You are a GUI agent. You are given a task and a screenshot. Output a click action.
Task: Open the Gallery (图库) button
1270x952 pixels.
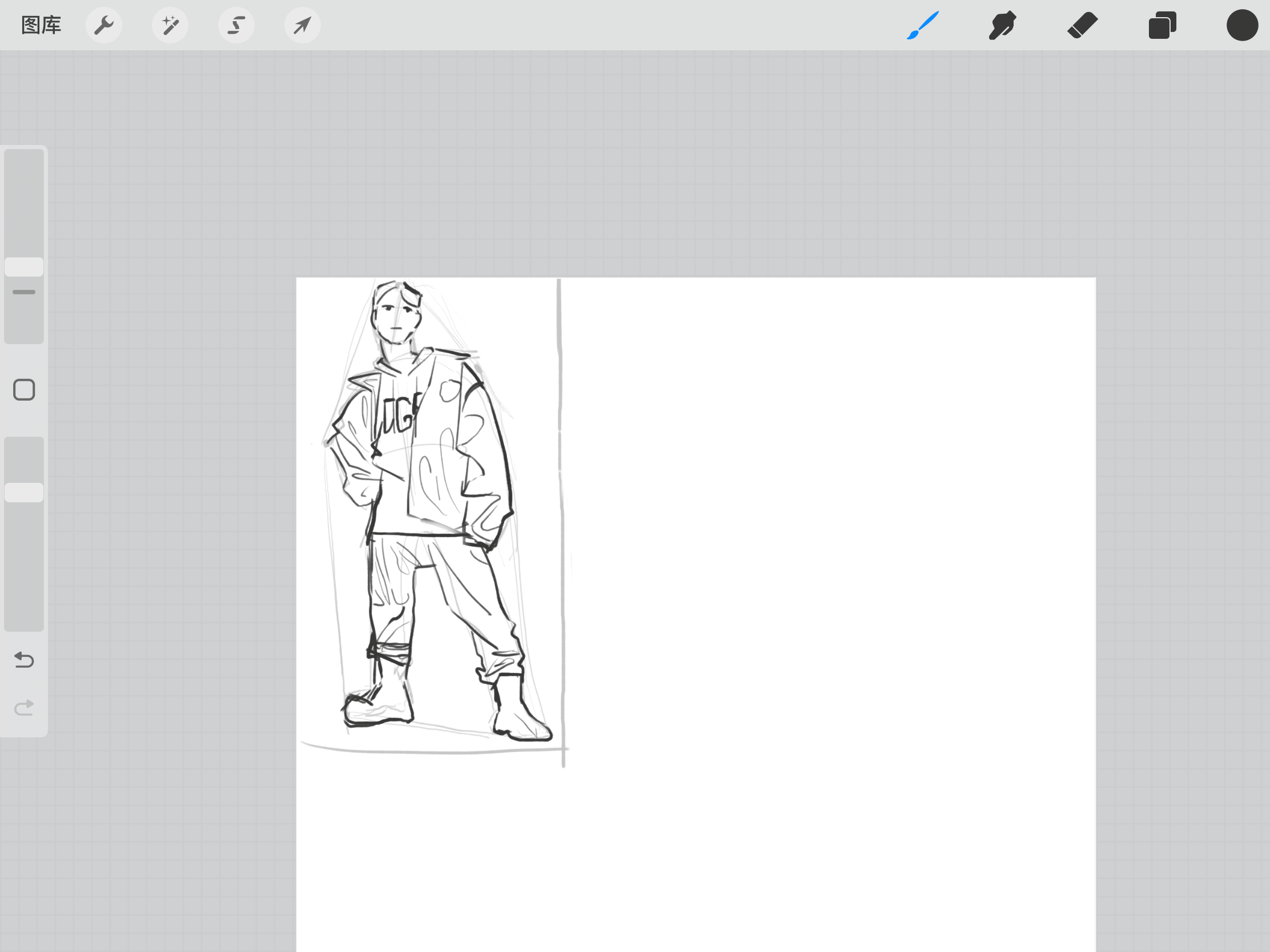point(41,25)
